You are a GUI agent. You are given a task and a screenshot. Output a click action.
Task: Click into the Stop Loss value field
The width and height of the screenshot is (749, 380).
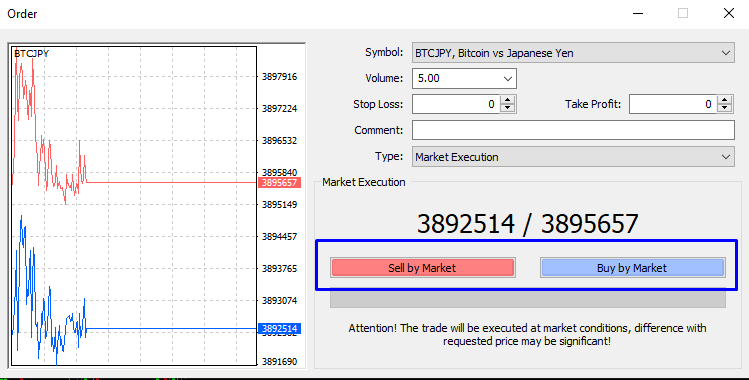click(x=456, y=105)
